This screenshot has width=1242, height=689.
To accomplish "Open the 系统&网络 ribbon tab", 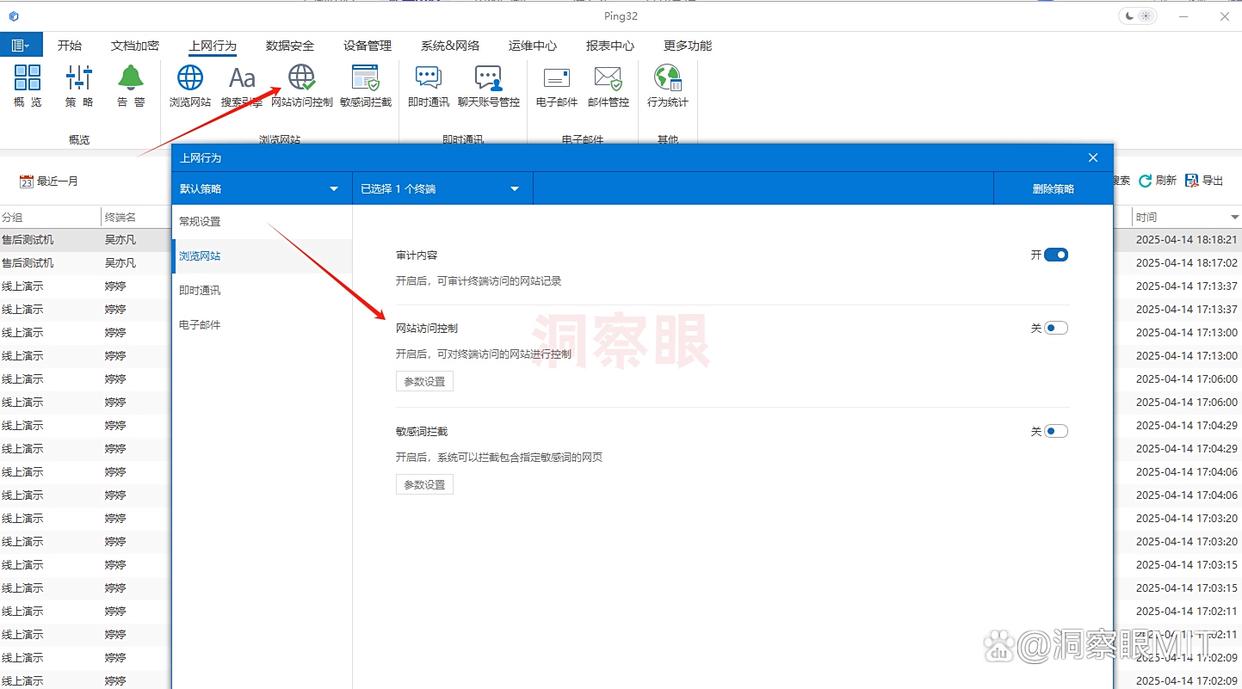I will coord(449,45).
